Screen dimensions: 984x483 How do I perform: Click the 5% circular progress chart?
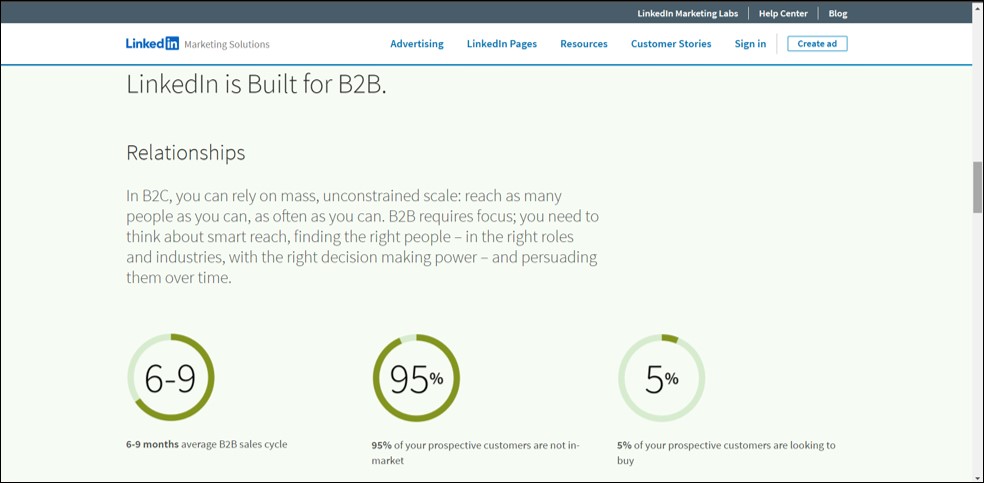click(661, 378)
